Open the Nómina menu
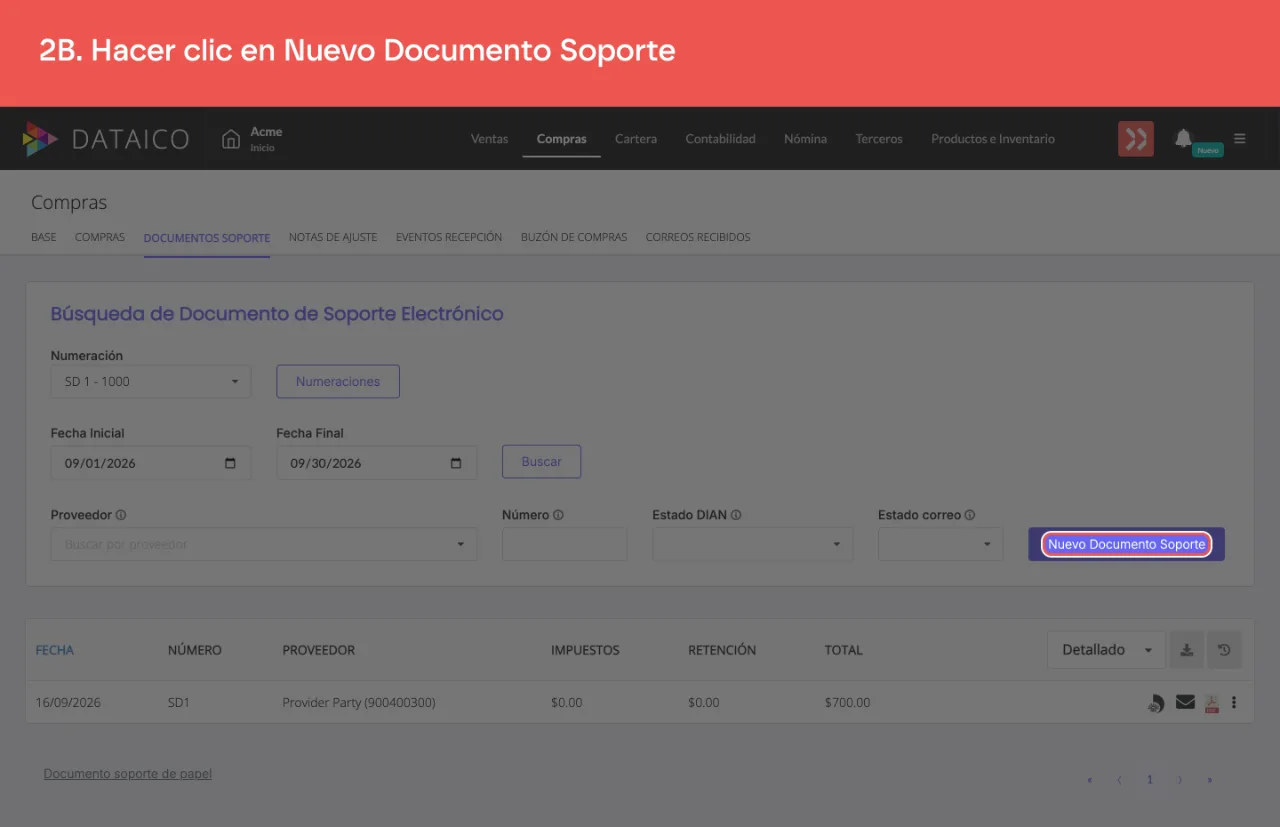 pos(806,139)
